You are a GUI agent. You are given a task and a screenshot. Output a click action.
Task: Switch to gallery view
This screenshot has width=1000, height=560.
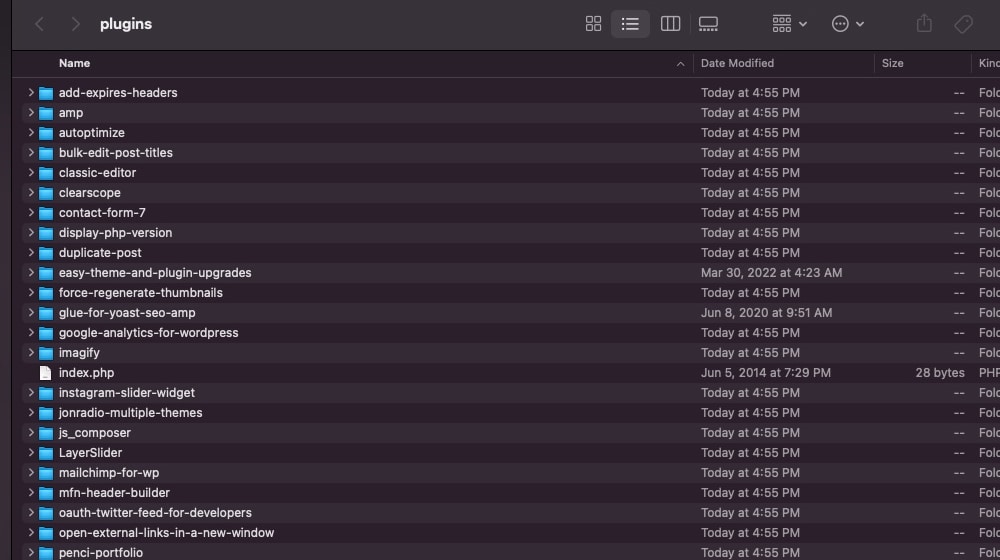point(708,24)
